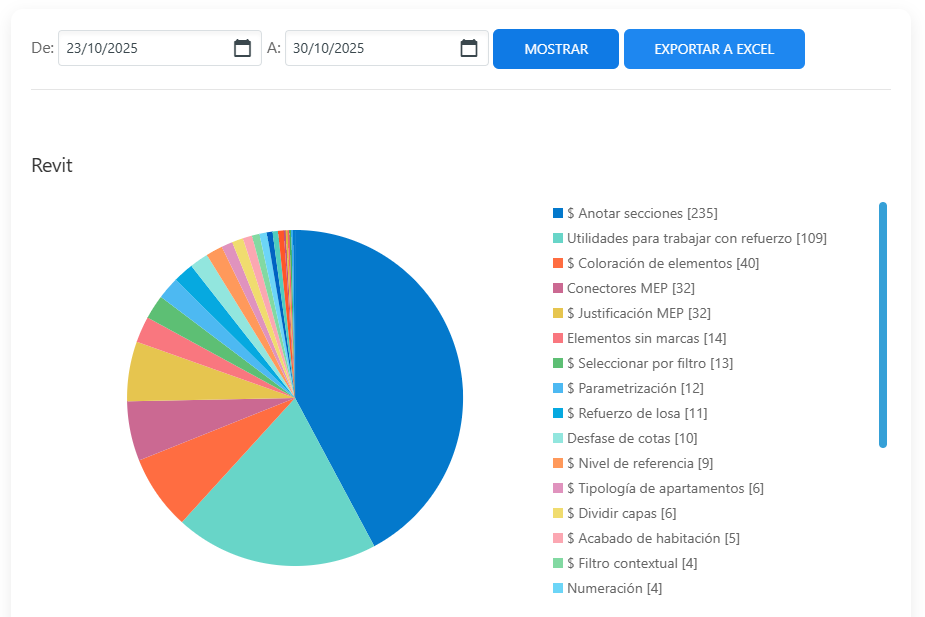Open the calendar picker for the De date
Screen dimensions: 925x617
242,48
